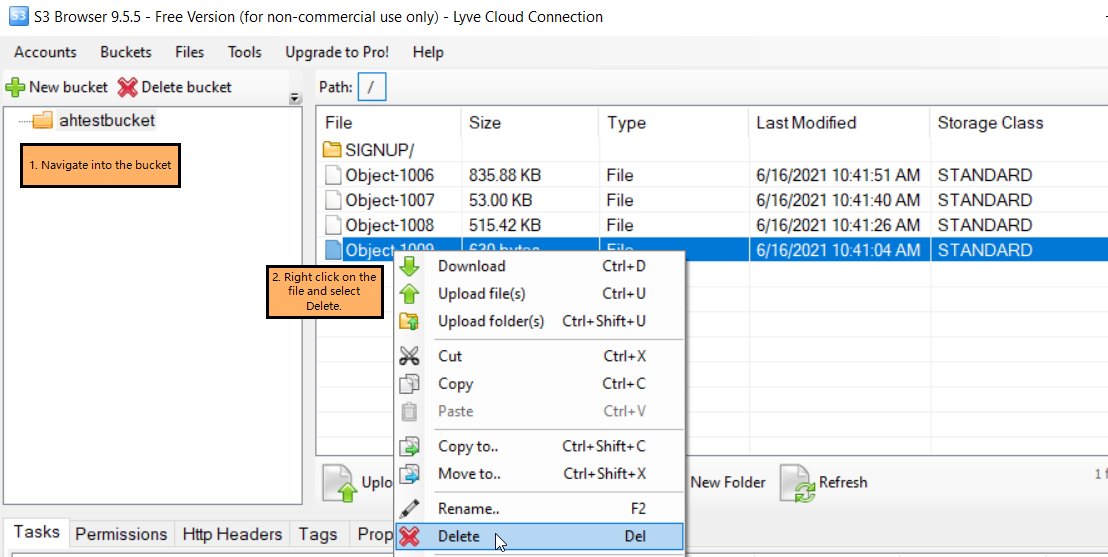Image resolution: width=1108 pixels, height=557 pixels.
Task: Click the New Folder button
Action: point(727,482)
